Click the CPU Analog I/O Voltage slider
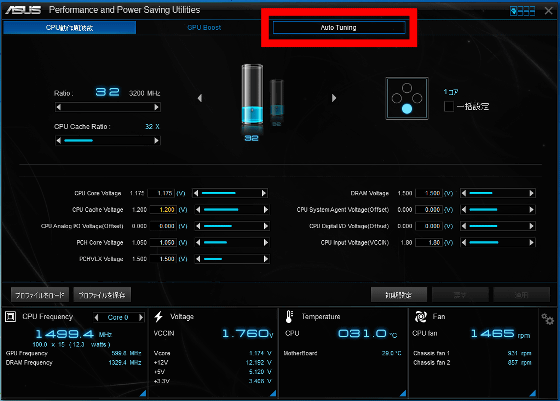The width and height of the screenshot is (560, 401). point(232,226)
